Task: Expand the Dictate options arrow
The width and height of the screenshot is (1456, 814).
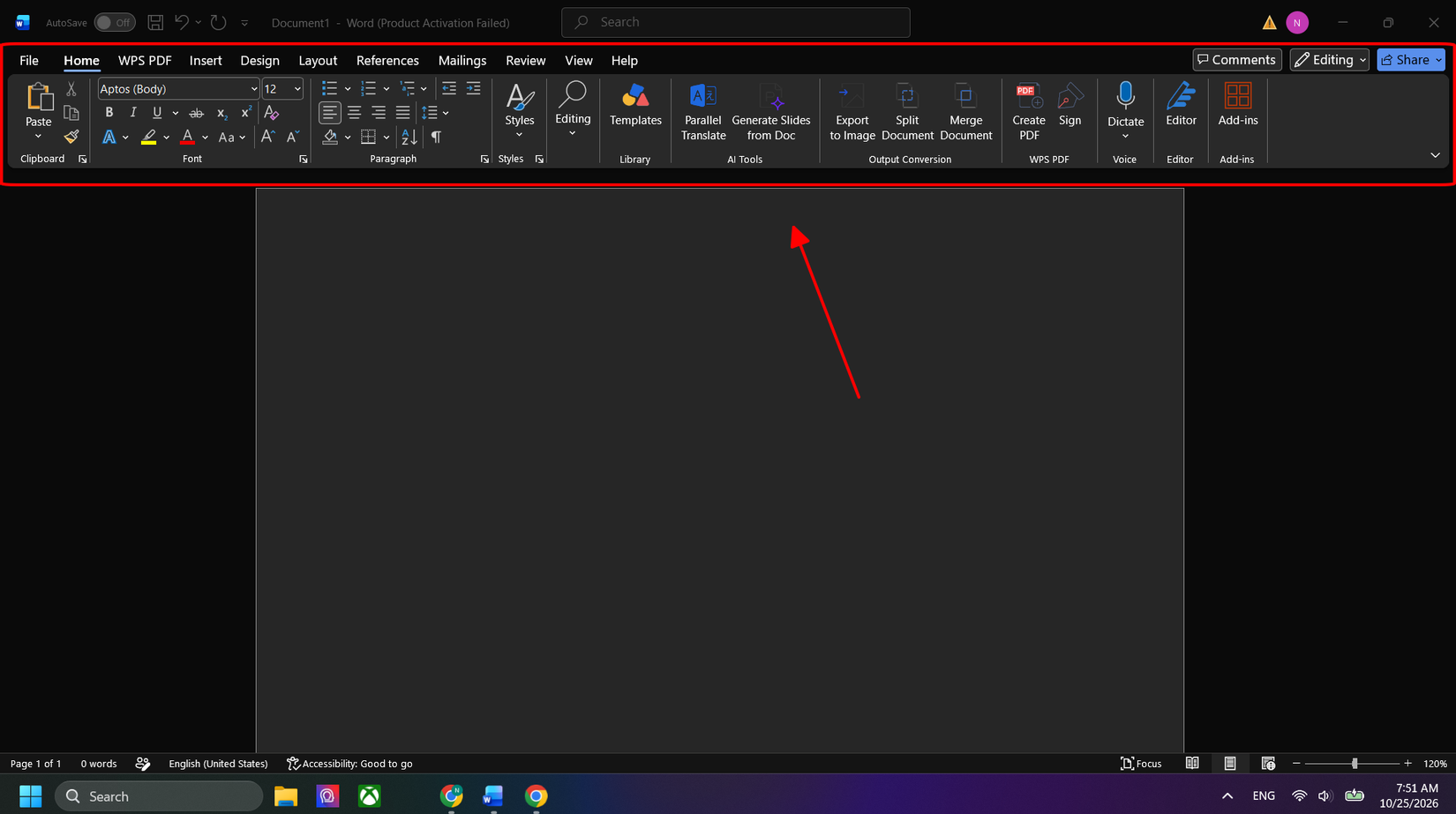Action: pos(1125,136)
